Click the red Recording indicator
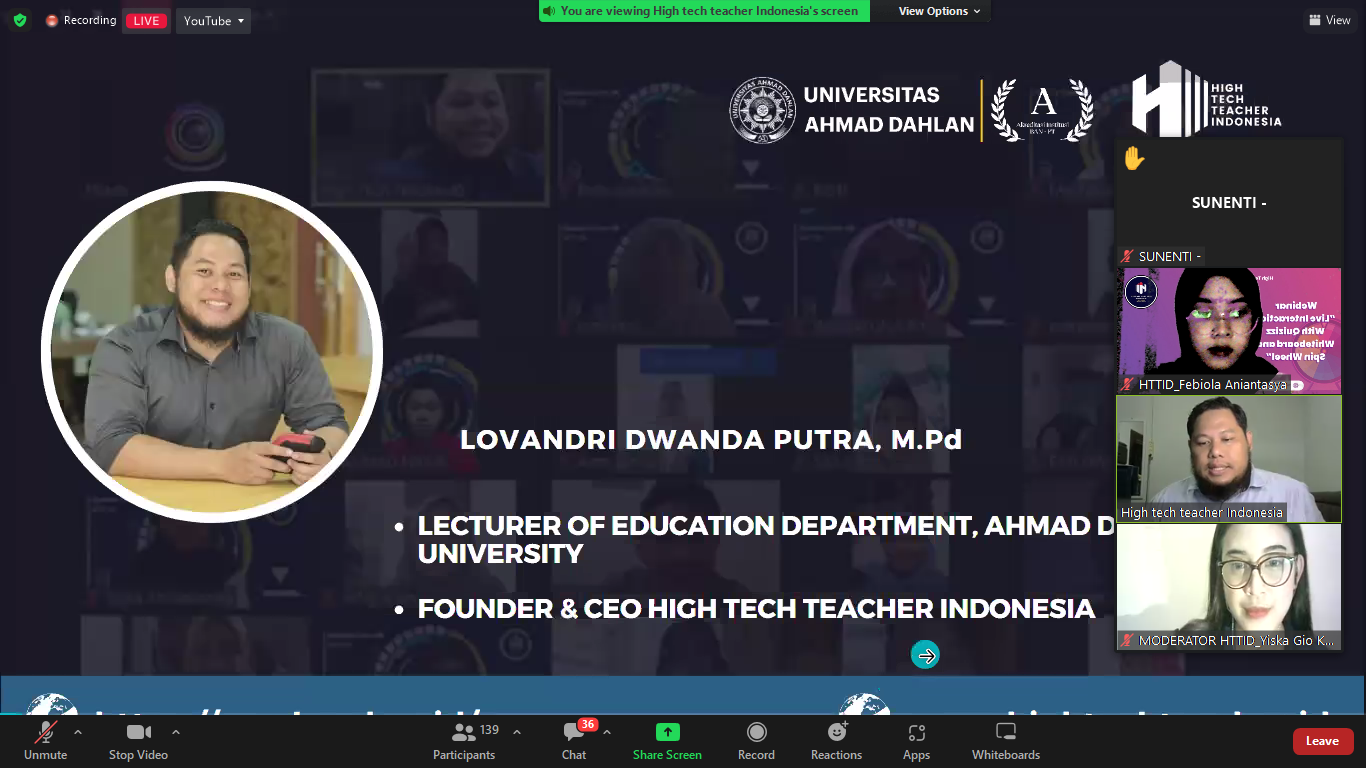 (x=81, y=20)
